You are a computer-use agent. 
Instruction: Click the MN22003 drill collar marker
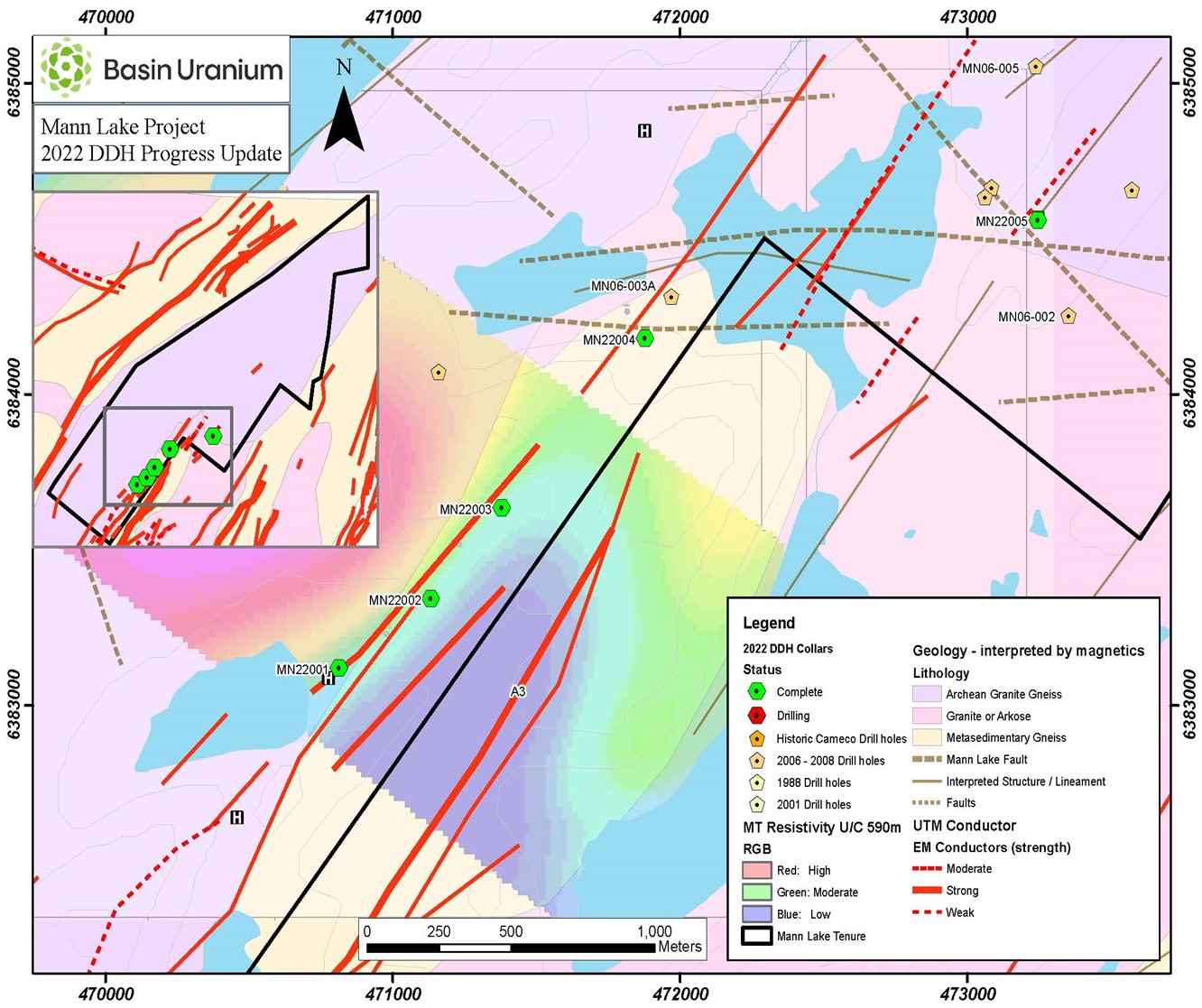502,508
